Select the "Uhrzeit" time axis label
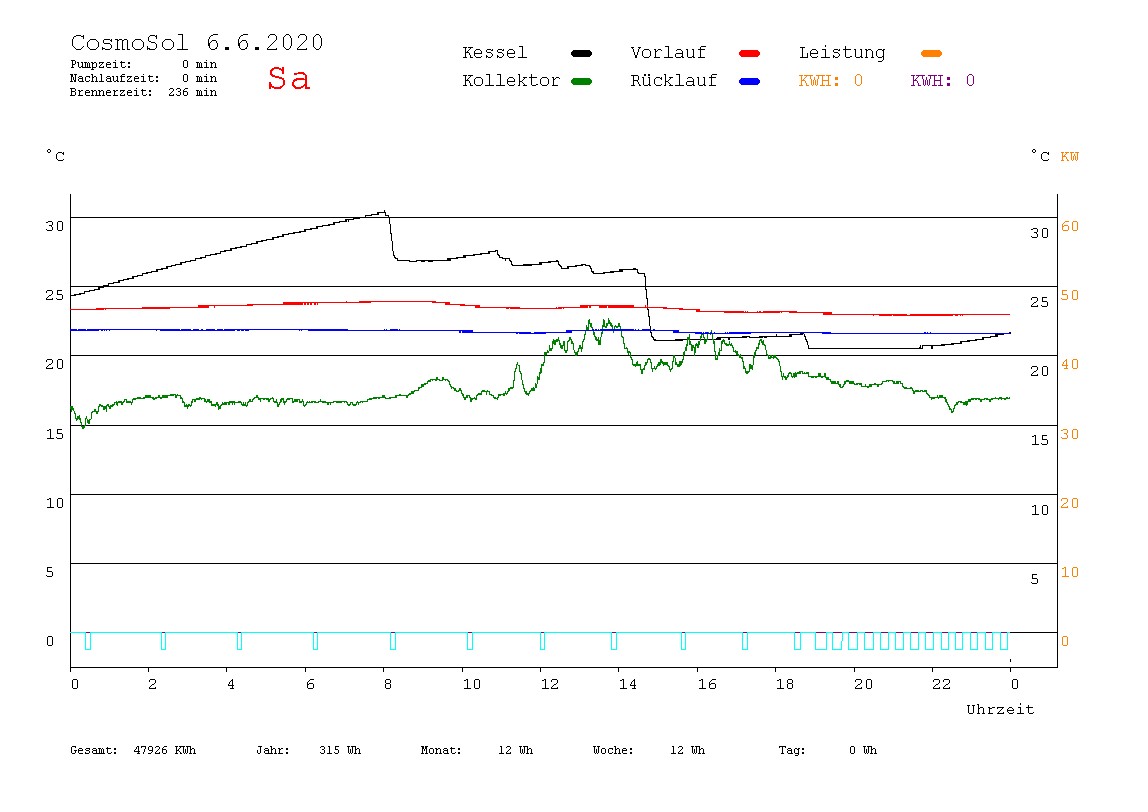The height and width of the screenshot is (812, 1148). pyautogui.click(x=1000, y=709)
